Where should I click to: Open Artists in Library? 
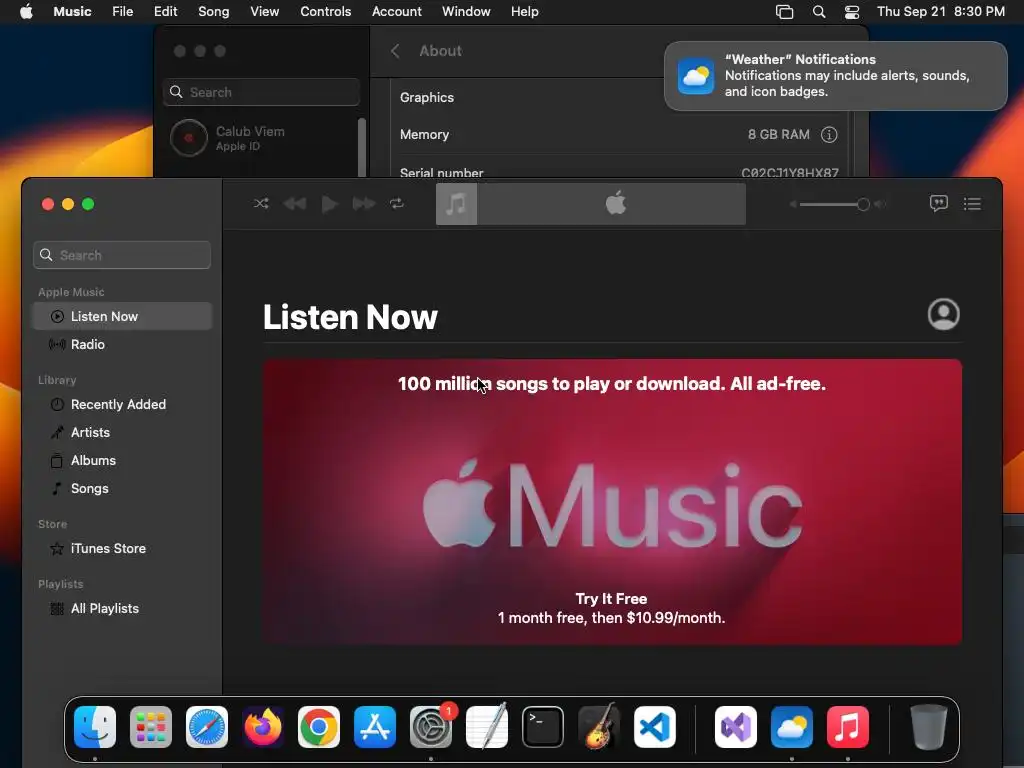tap(122, 432)
